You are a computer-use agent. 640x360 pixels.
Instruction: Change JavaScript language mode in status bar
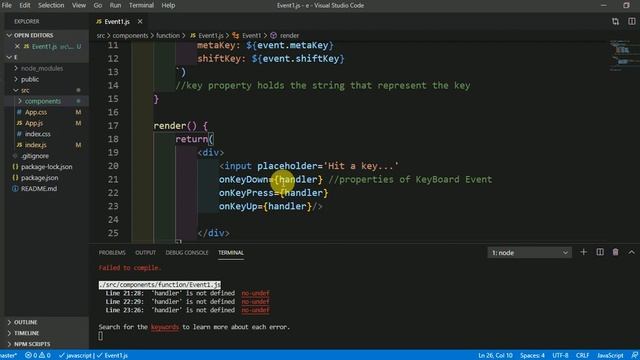pyautogui.click(x=610, y=356)
